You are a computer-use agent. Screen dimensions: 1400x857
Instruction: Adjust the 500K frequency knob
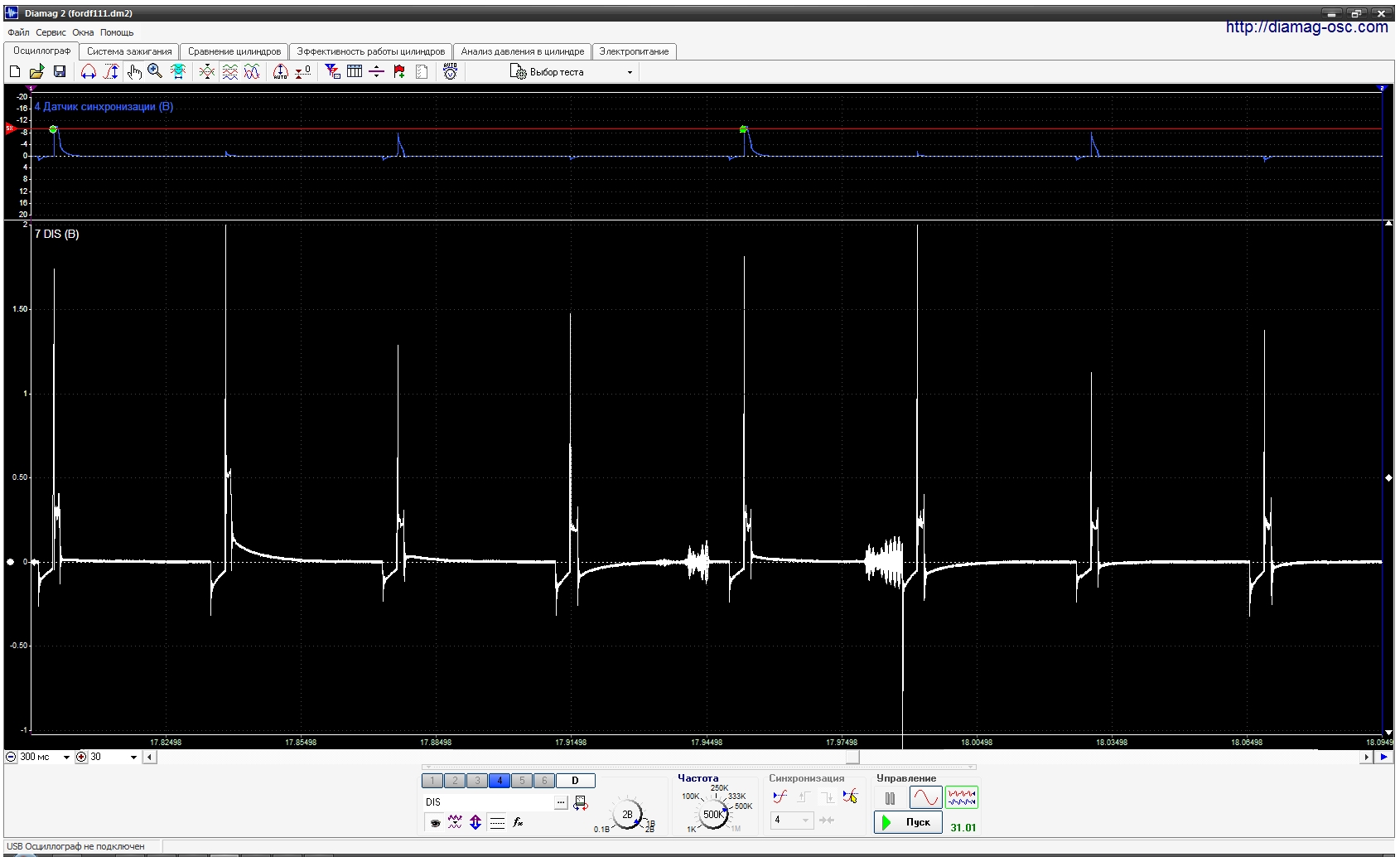[x=713, y=815]
